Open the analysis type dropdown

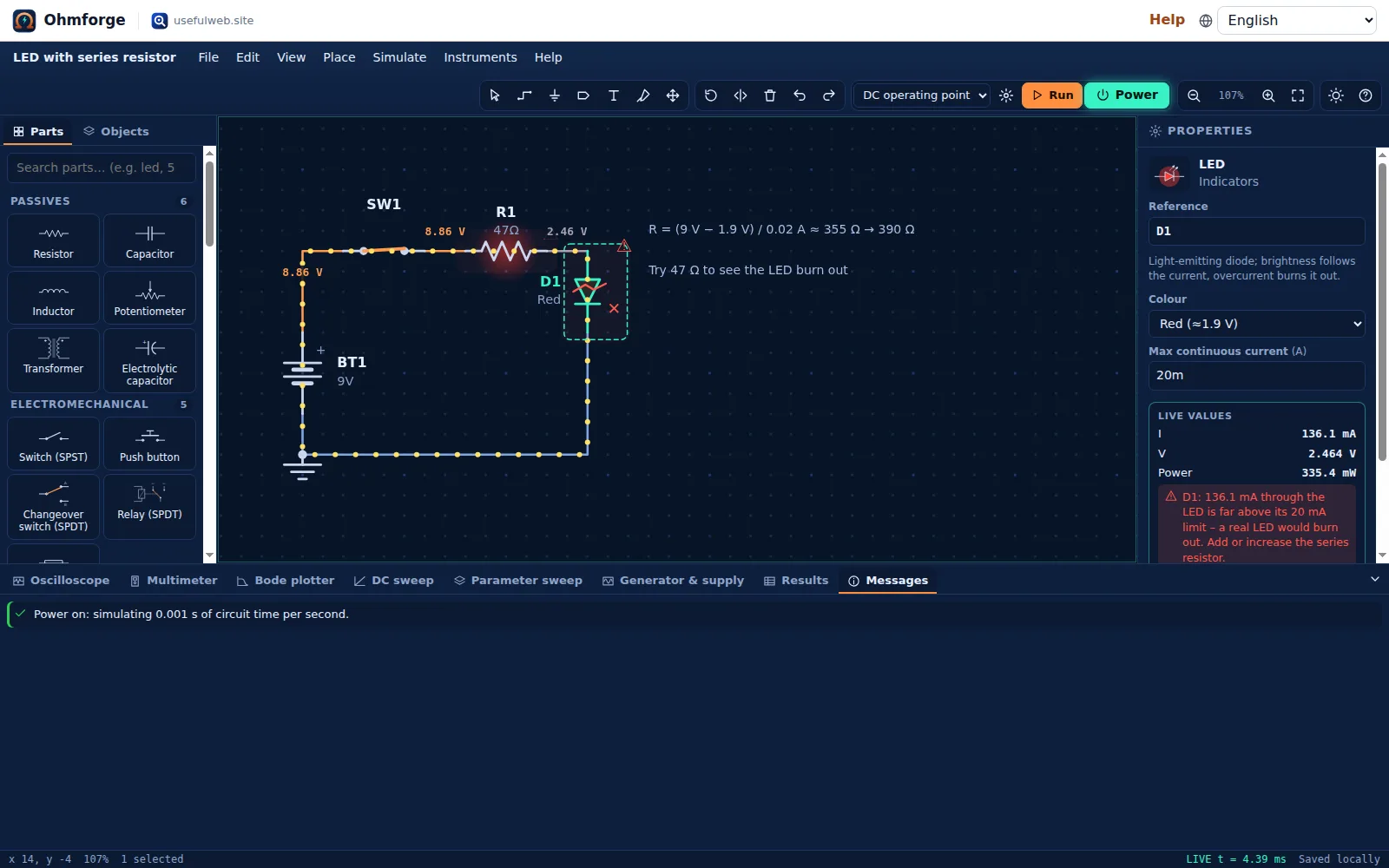coord(923,95)
